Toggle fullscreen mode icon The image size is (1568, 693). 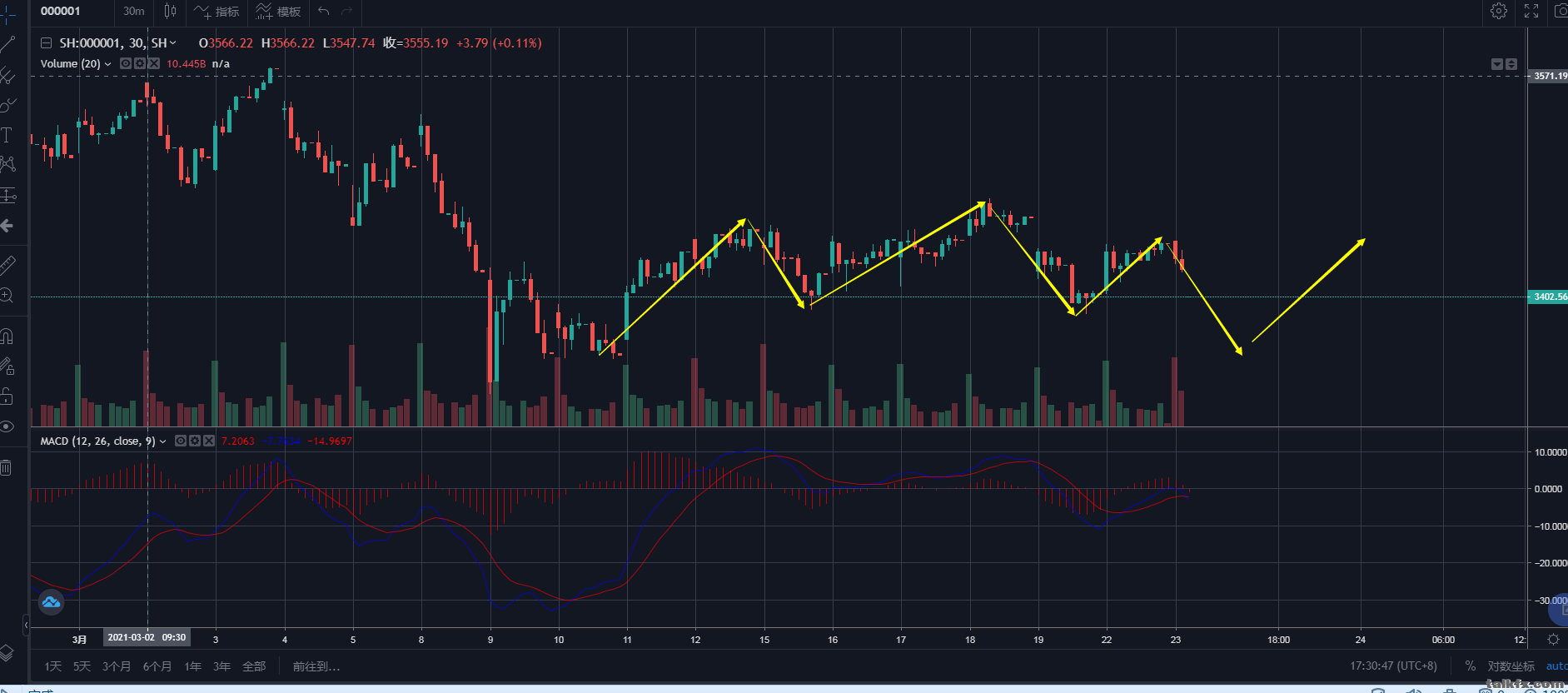pos(1531,11)
